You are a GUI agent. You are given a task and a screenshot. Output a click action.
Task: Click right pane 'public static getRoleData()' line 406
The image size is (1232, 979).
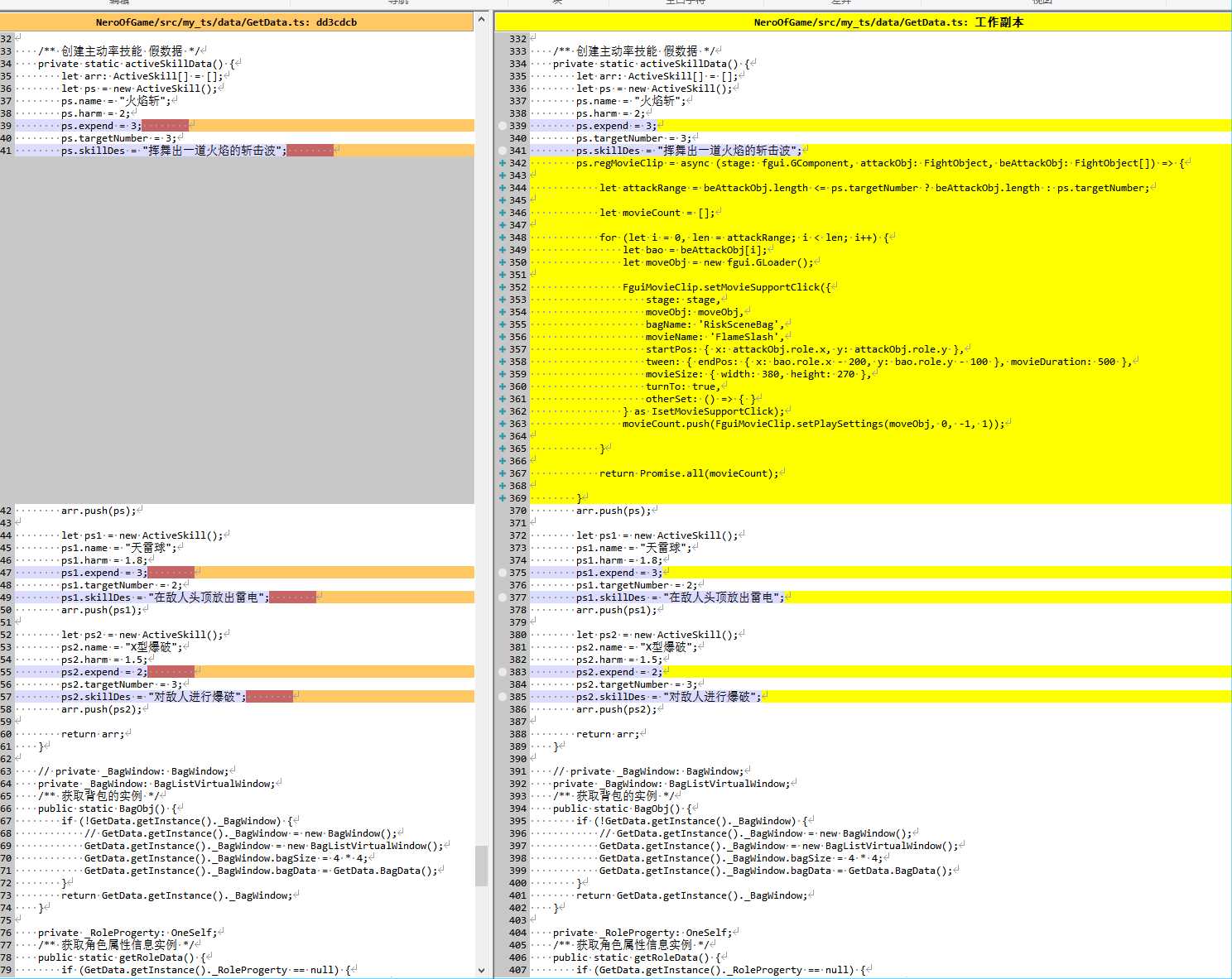pyautogui.click(x=637, y=957)
